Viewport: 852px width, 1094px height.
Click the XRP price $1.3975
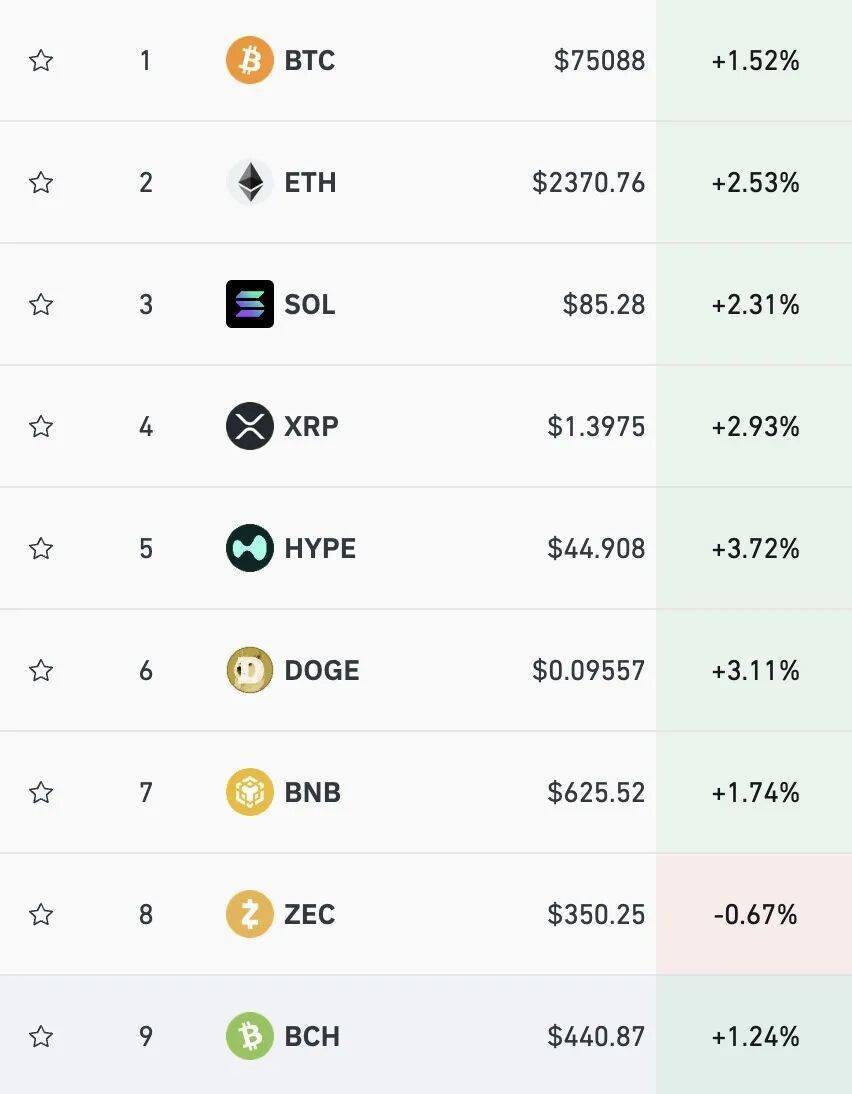pos(596,427)
